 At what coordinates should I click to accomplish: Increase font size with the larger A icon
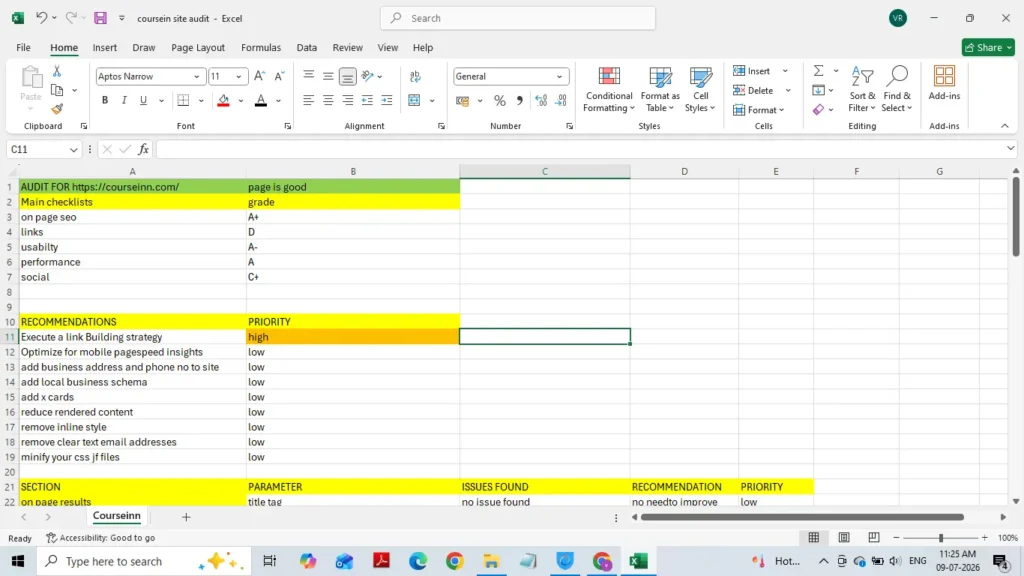click(259, 76)
